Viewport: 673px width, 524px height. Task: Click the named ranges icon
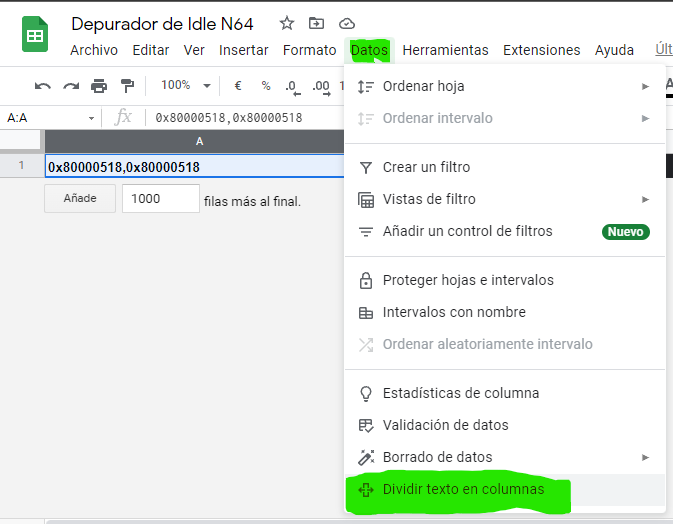coord(366,313)
